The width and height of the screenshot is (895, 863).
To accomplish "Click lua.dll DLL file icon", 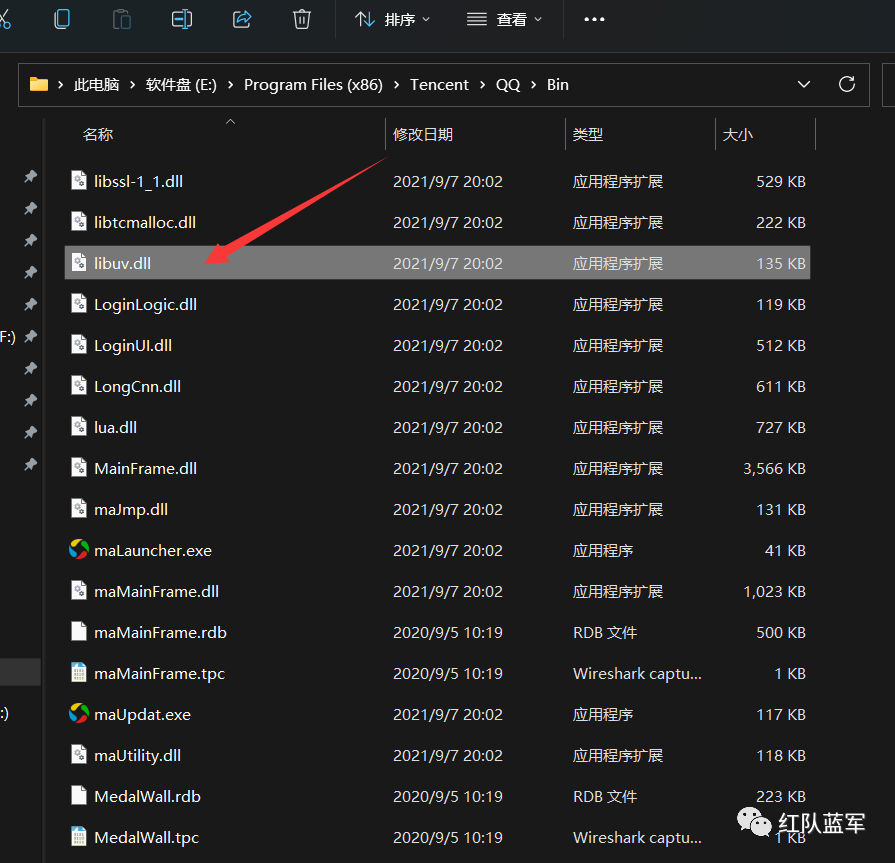I will point(79,426).
